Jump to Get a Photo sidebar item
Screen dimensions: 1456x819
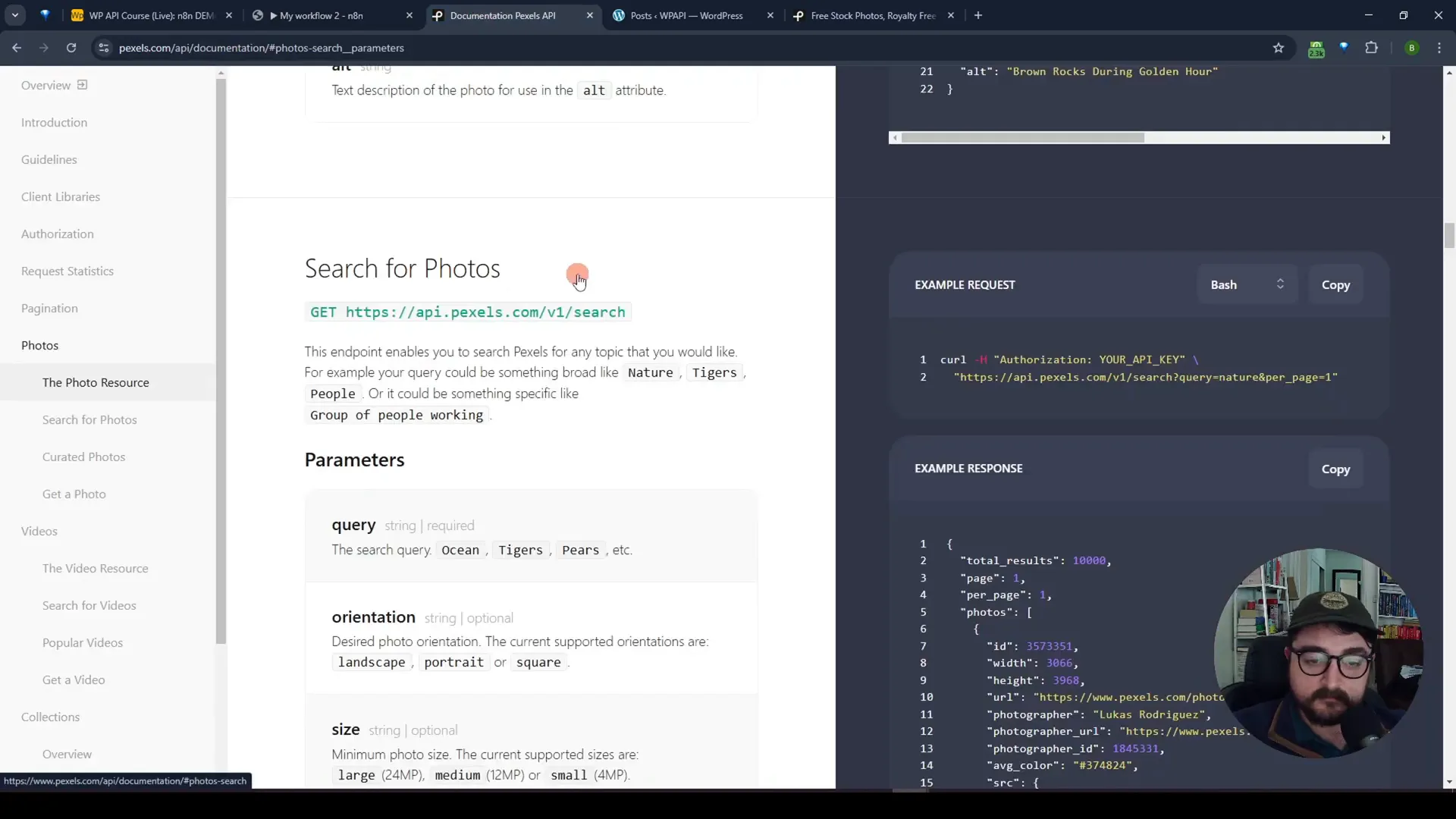pos(74,494)
